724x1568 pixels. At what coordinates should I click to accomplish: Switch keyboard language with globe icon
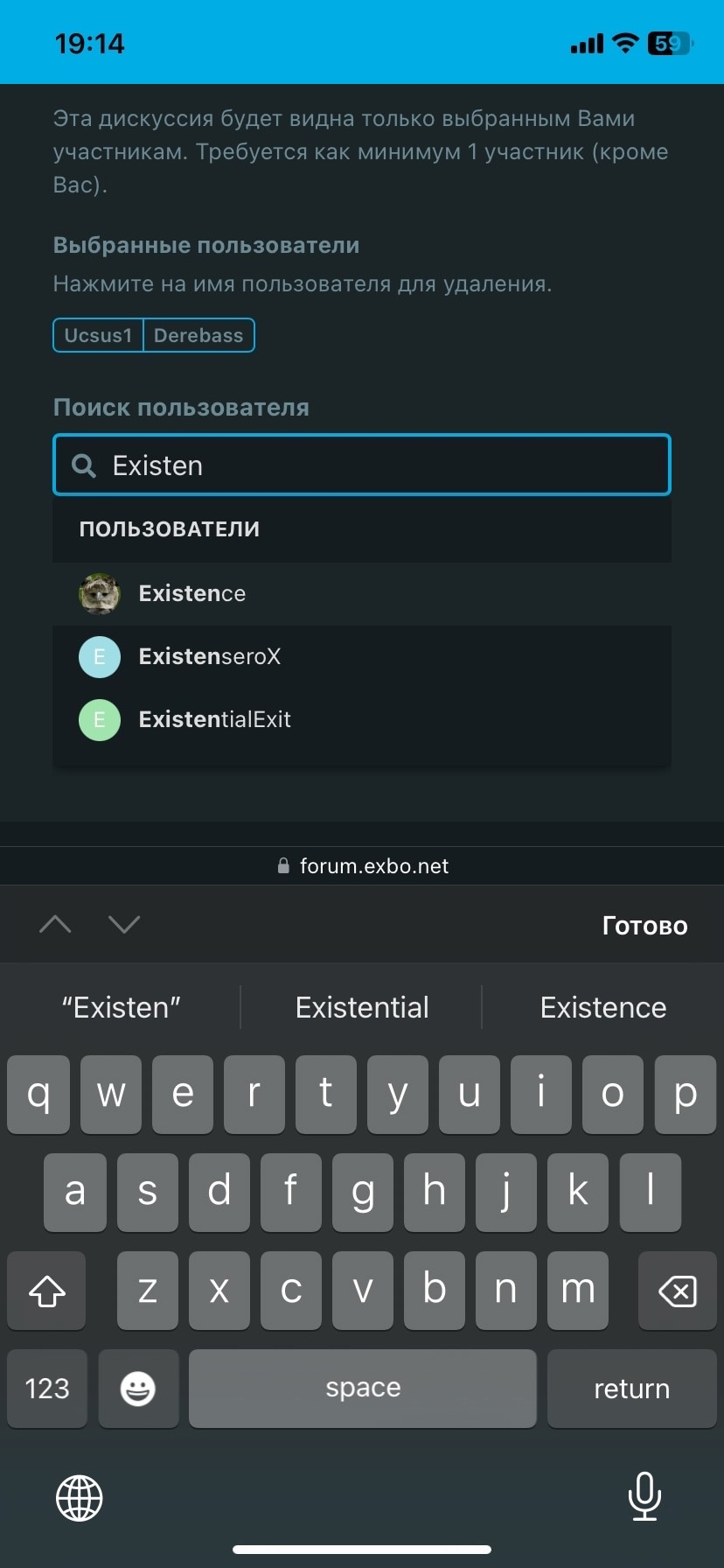[x=80, y=1498]
